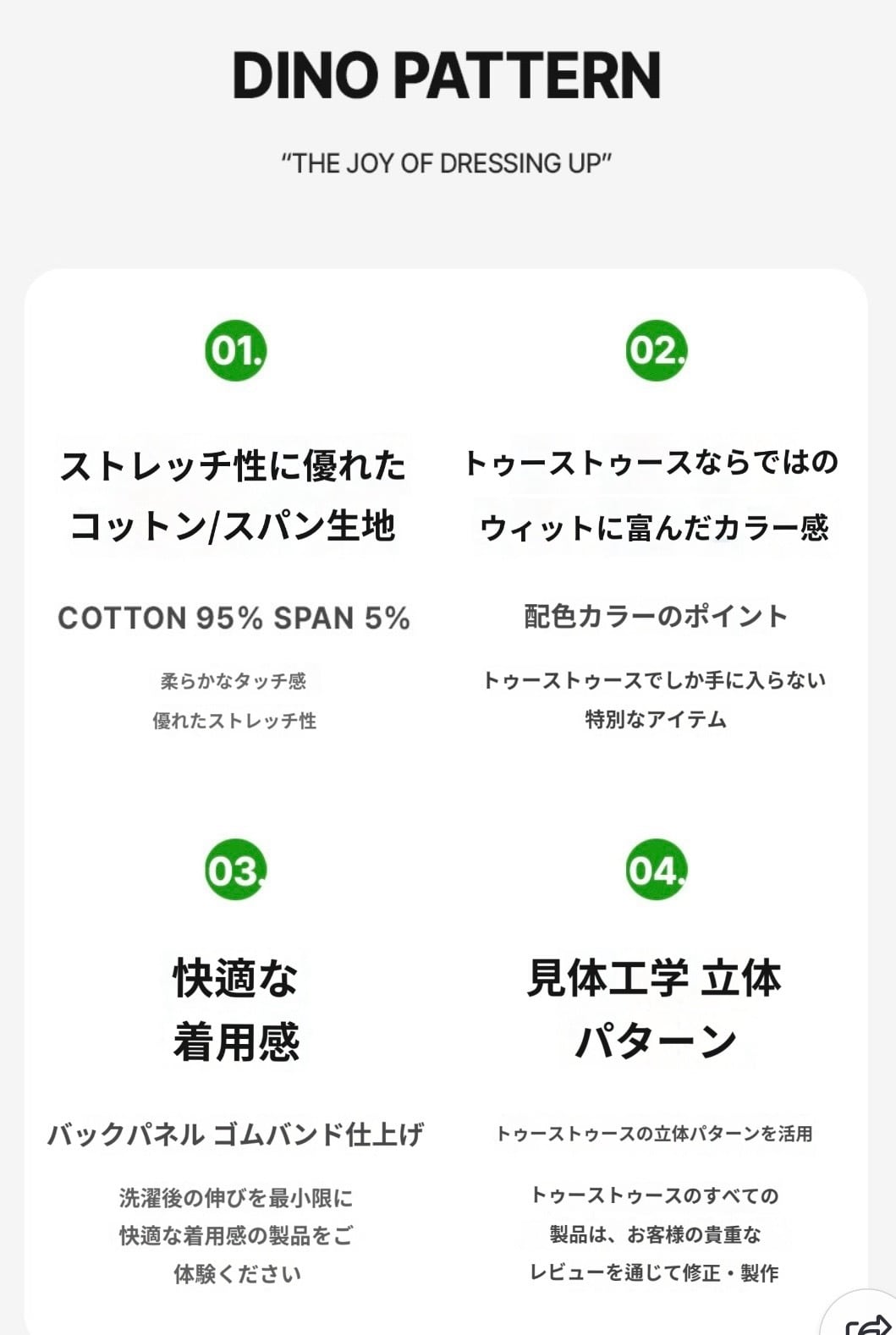Screen dimensions: 896x1335
Task: Click the green 02. badge icon
Action: (657, 350)
